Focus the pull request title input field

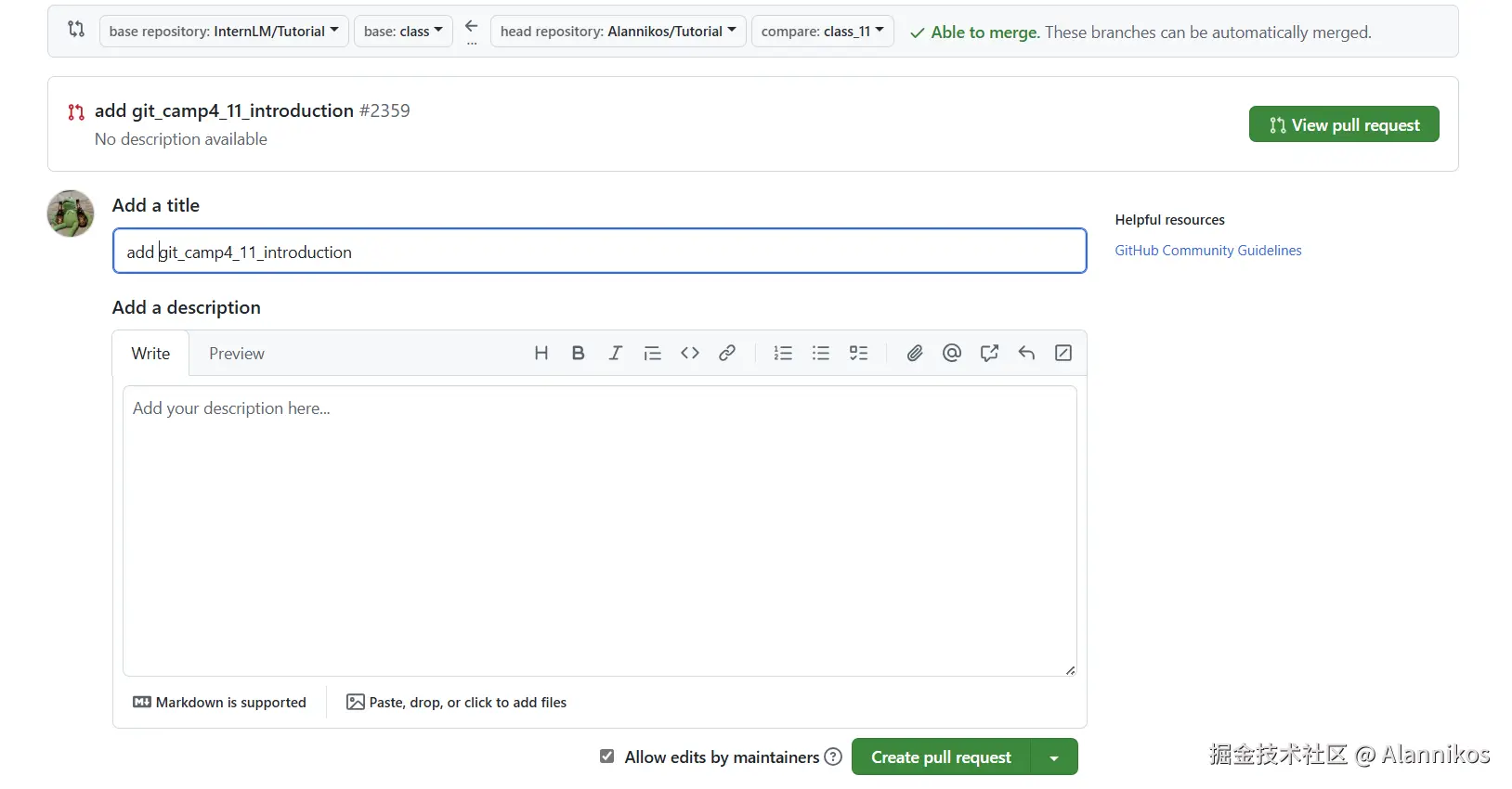pyautogui.click(x=600, y=251)
